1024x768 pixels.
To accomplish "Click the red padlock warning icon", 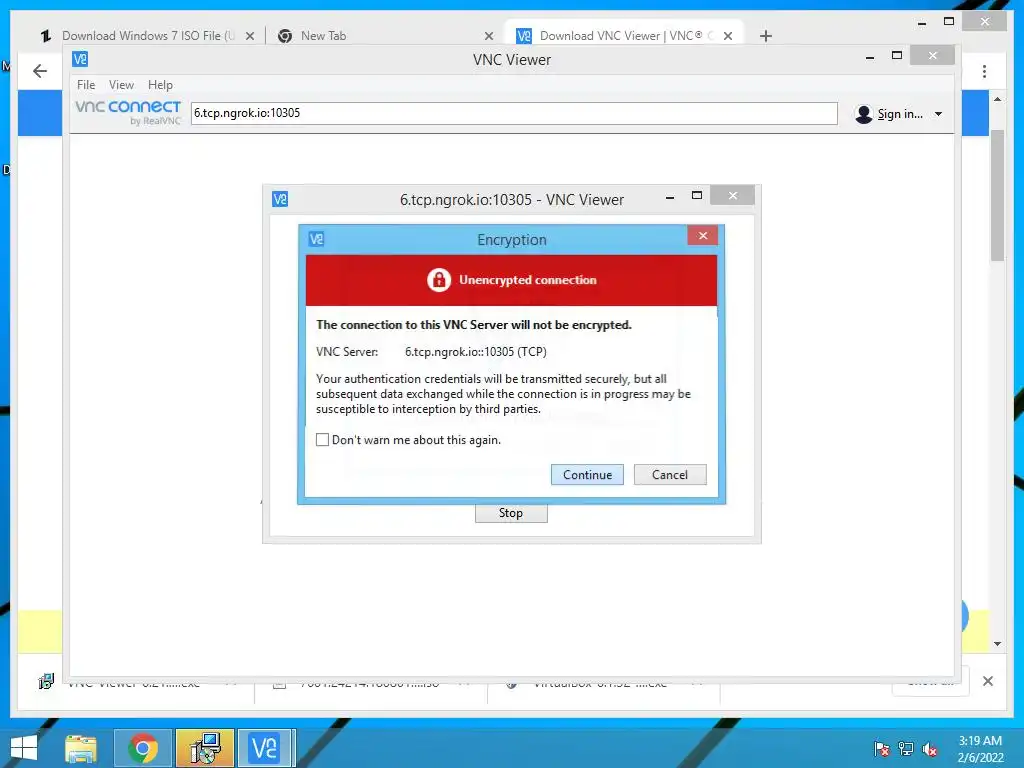I will pos(439,280).
